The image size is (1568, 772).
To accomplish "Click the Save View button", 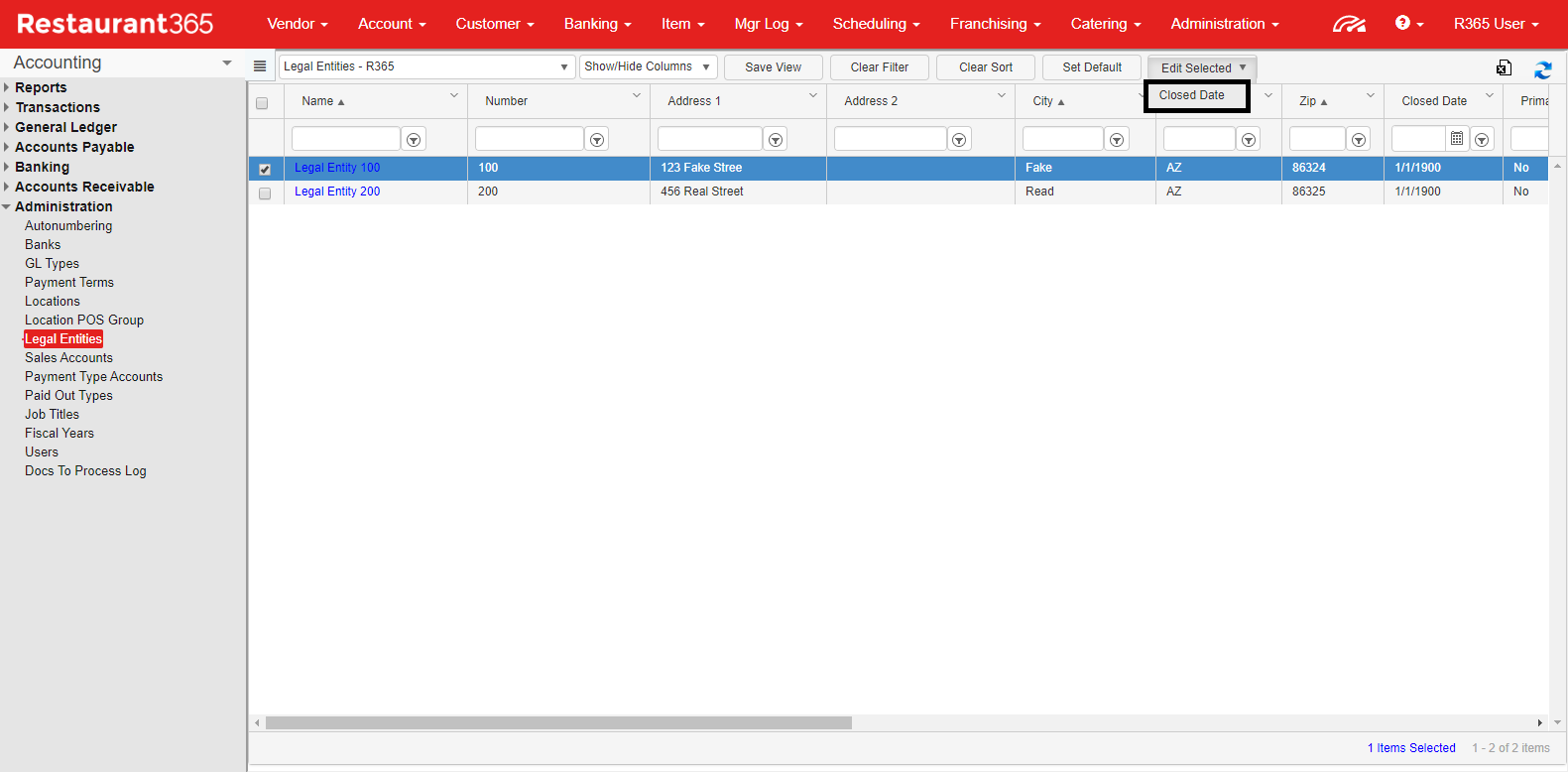I will click(x=774, y=67).
